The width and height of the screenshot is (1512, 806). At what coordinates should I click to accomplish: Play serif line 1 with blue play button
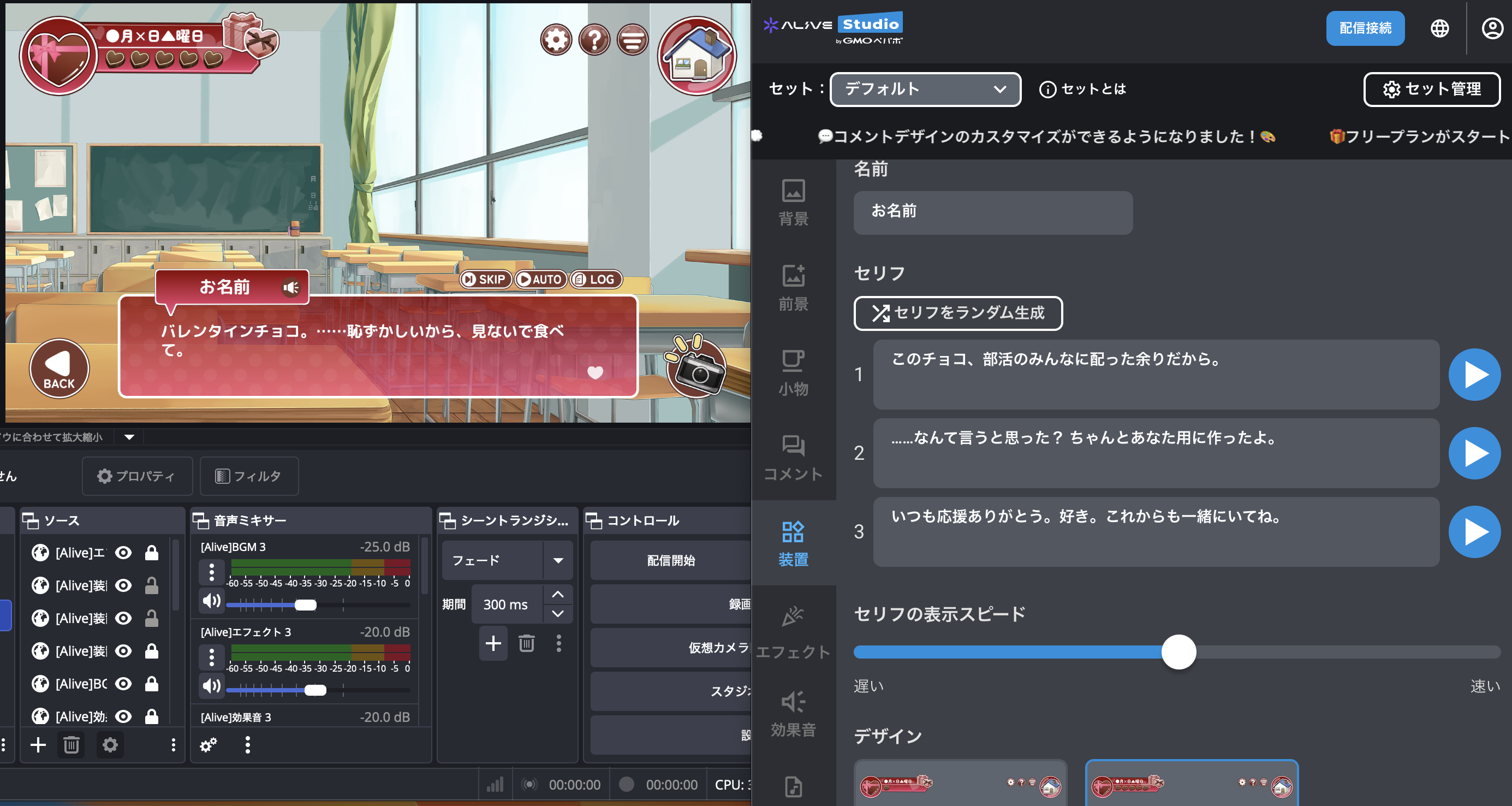coord(1474,375)
